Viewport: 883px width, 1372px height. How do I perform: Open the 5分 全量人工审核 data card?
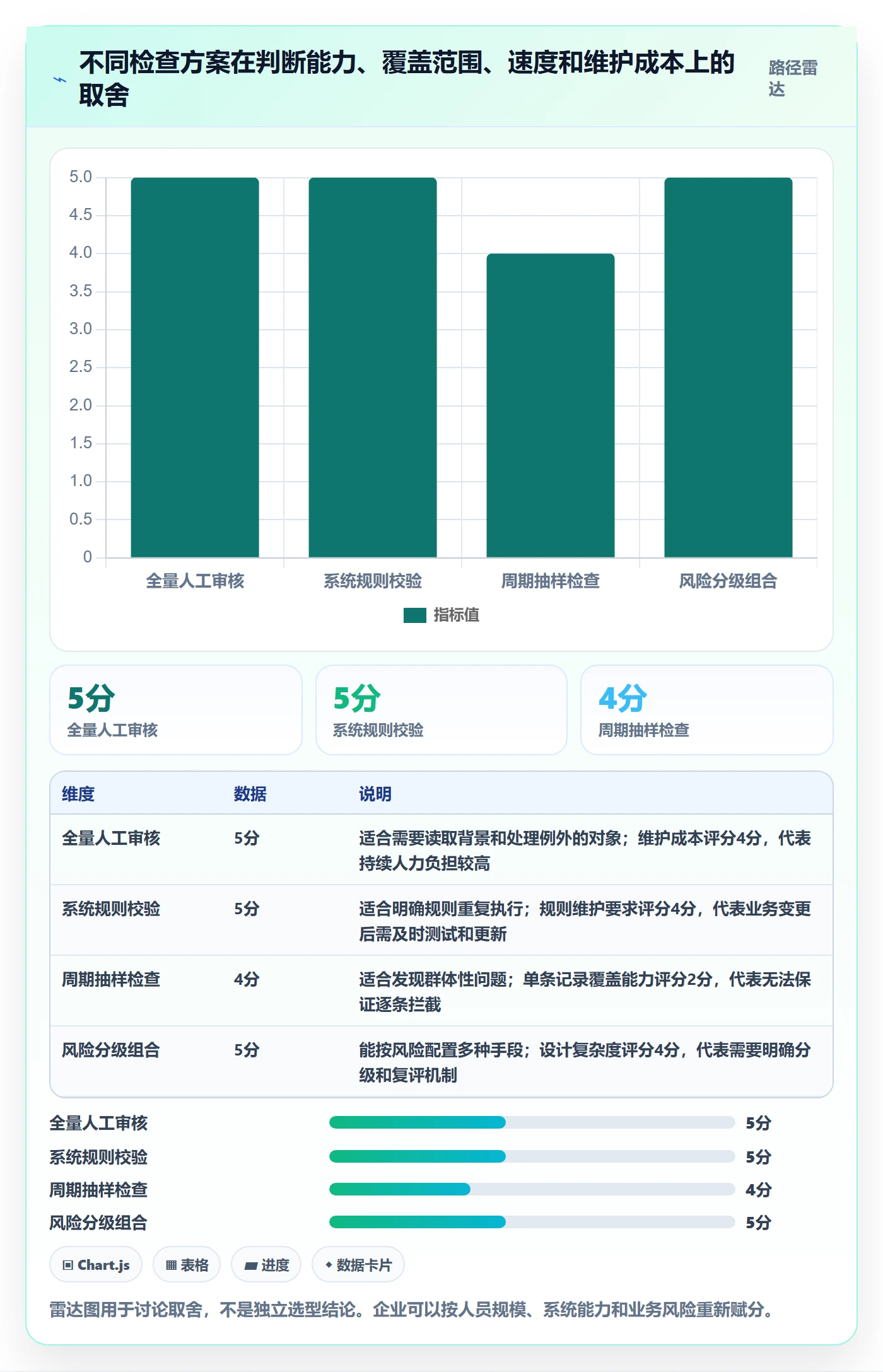click(176, 710)
